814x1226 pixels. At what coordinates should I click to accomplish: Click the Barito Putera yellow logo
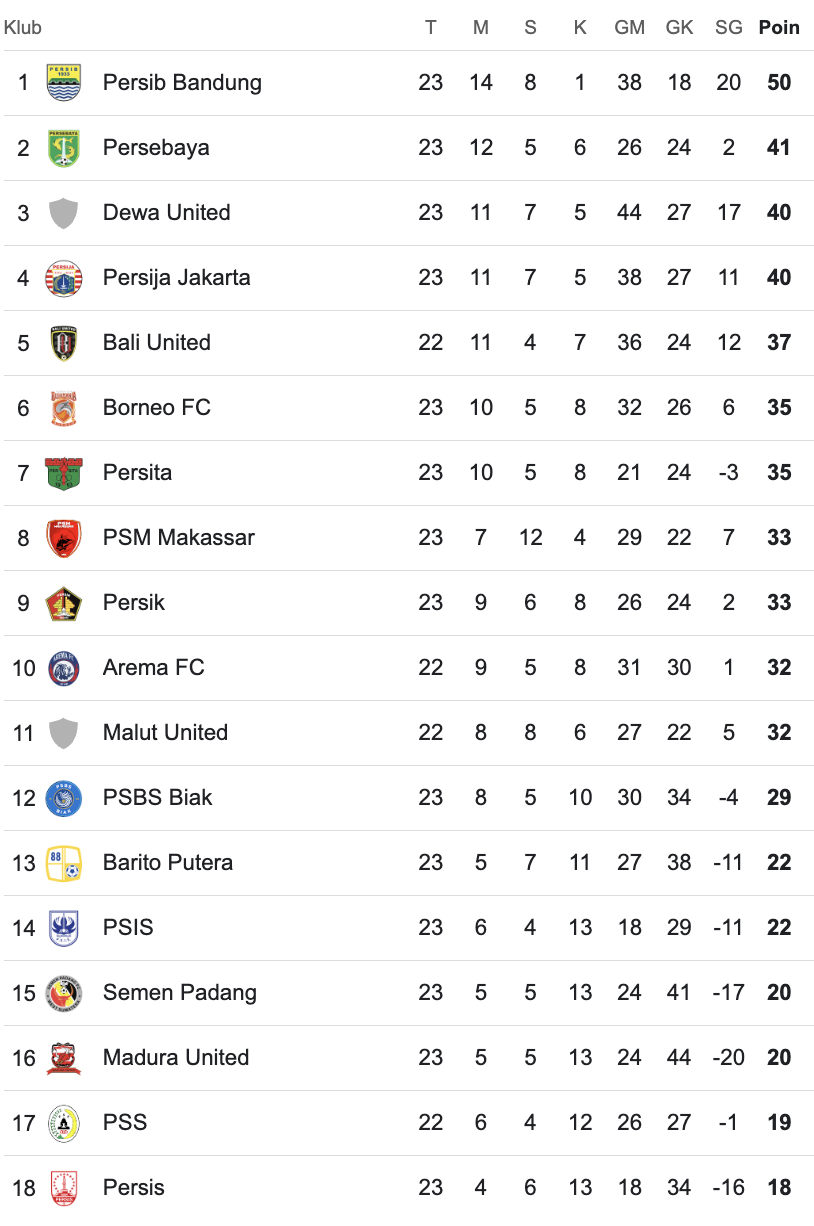(64, 862)
